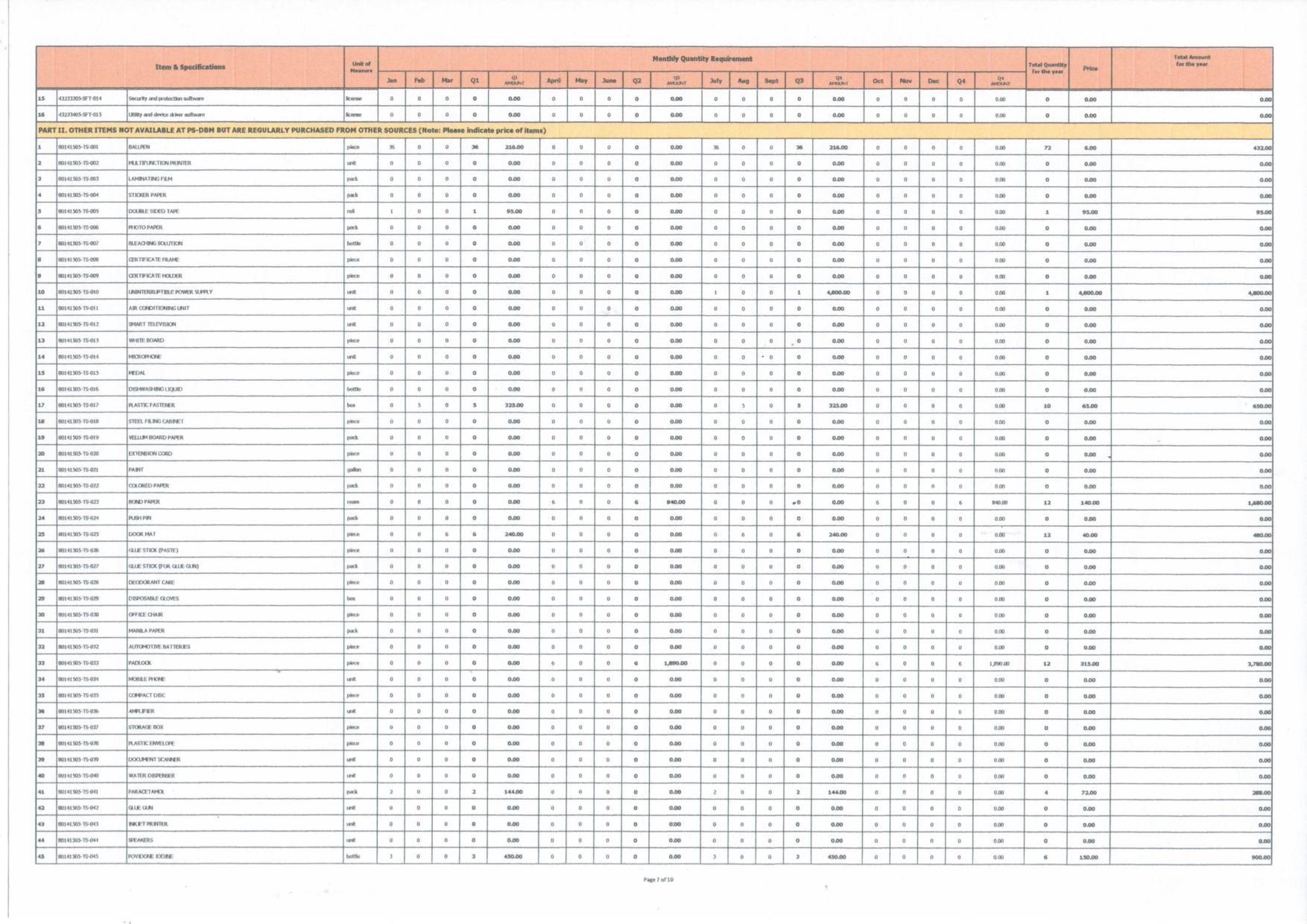This screenshot has width=1307, height=924.
Task: Click the 'EXTENSION CORD' item name
Action: (150, 454)
